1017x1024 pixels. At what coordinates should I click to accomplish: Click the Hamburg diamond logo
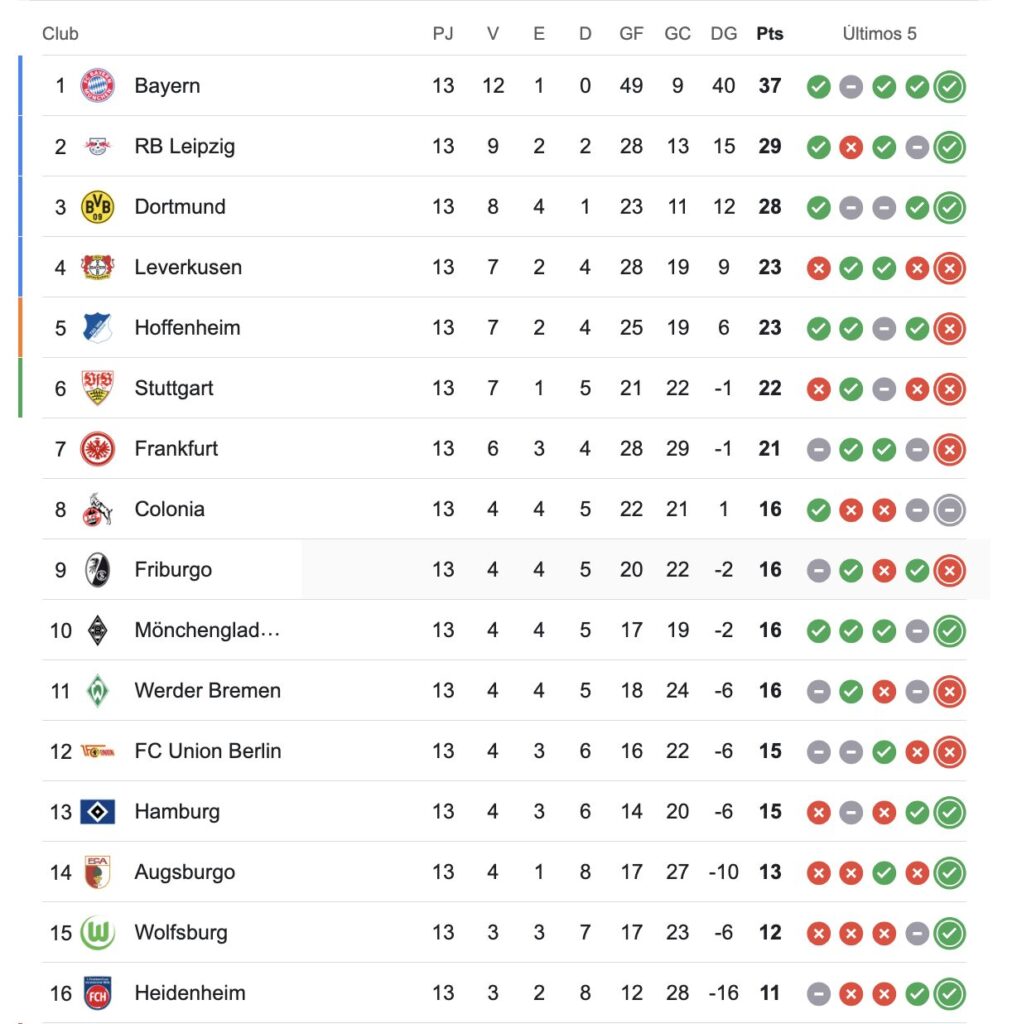(x=98, y=812)
